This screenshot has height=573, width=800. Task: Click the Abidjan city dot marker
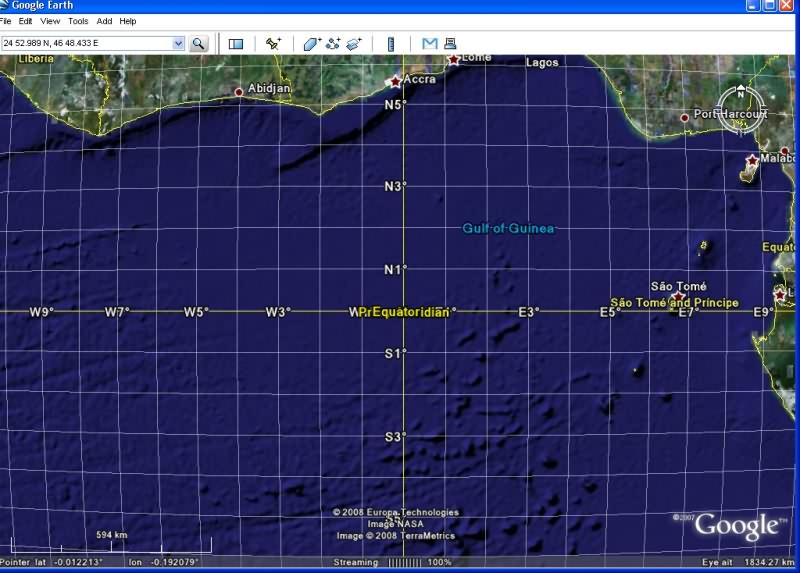[239, 92]
